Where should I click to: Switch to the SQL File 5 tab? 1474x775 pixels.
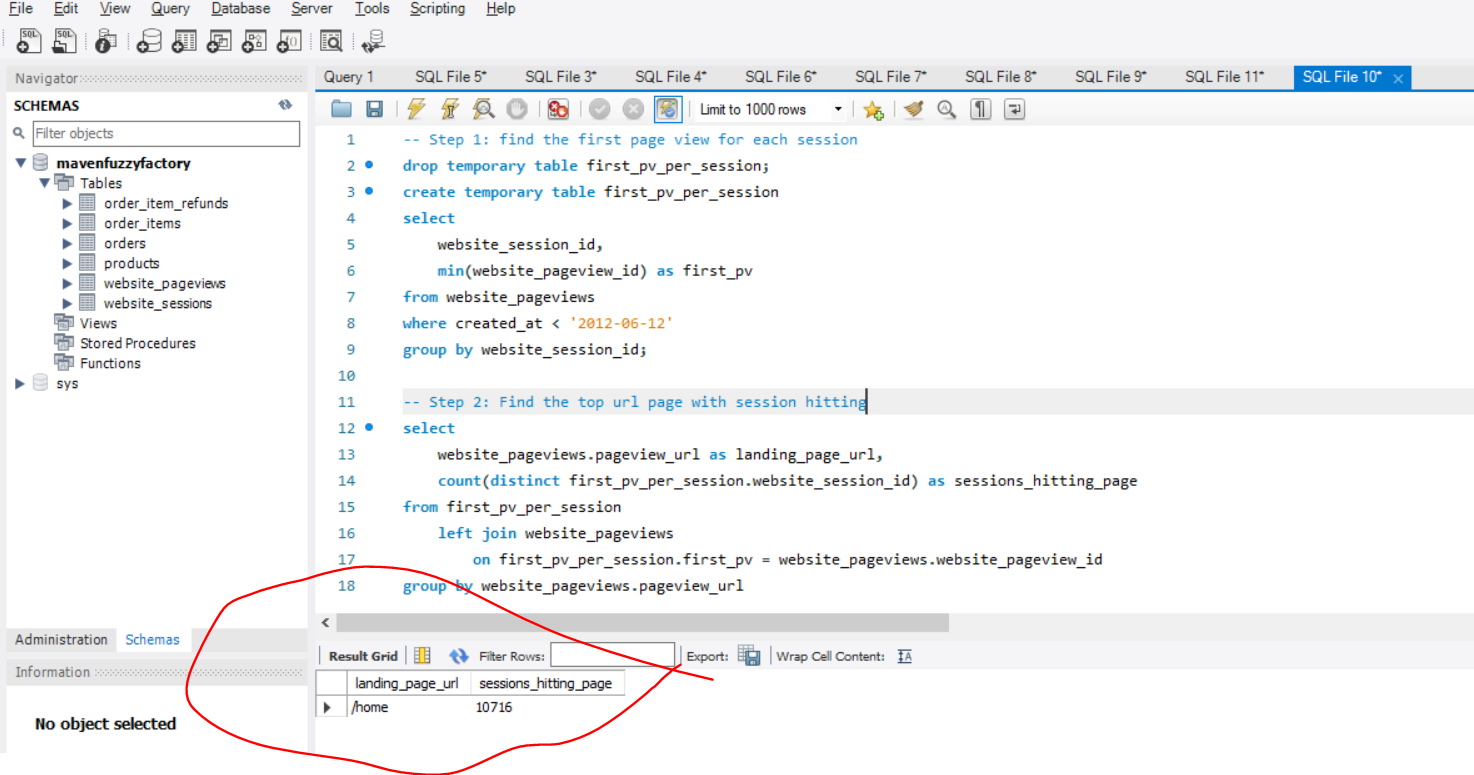[x=451, y=77]
